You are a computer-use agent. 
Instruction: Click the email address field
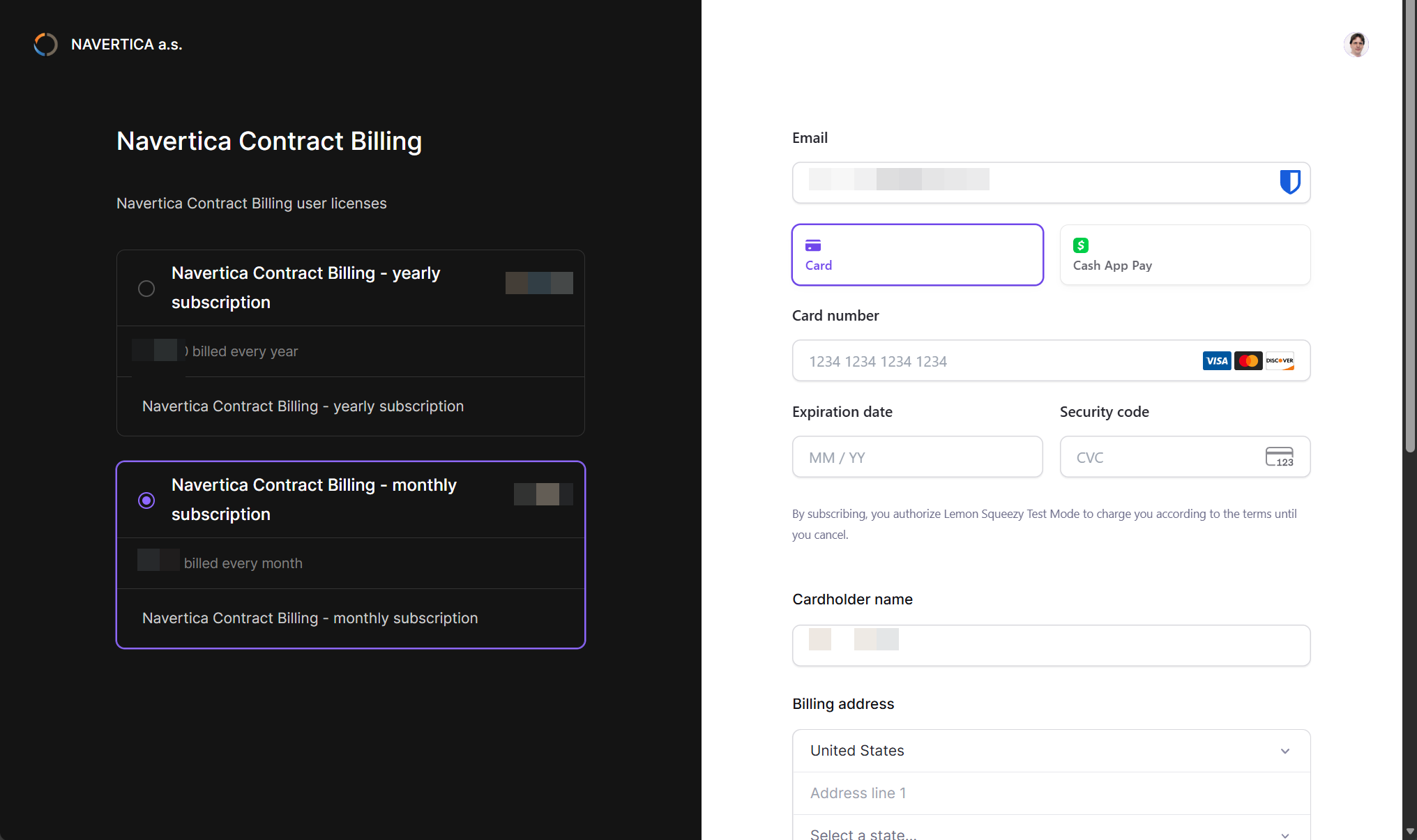[x=1011, y=182]
